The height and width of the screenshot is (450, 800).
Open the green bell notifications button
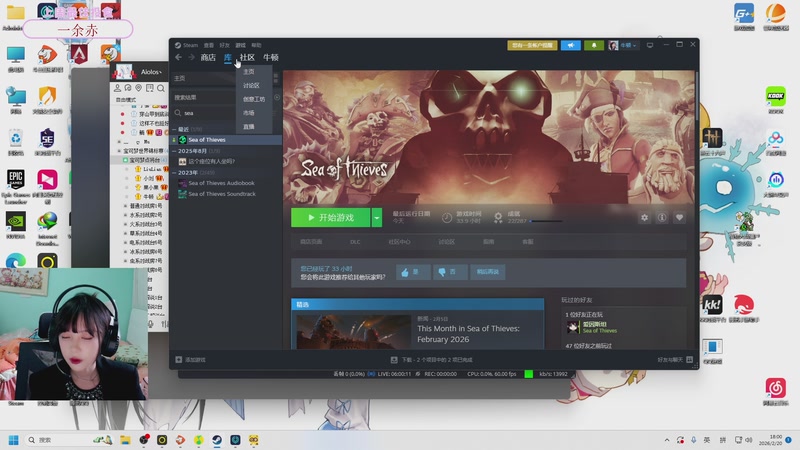[593, 45]
